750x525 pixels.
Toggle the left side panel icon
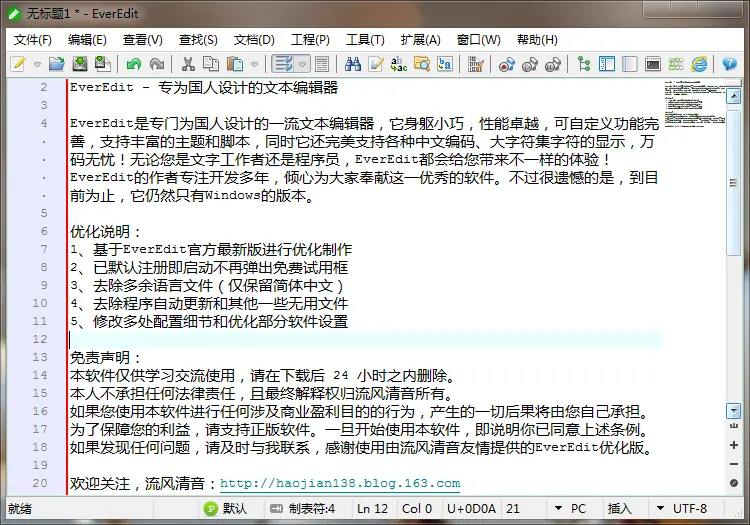[607, 64]
